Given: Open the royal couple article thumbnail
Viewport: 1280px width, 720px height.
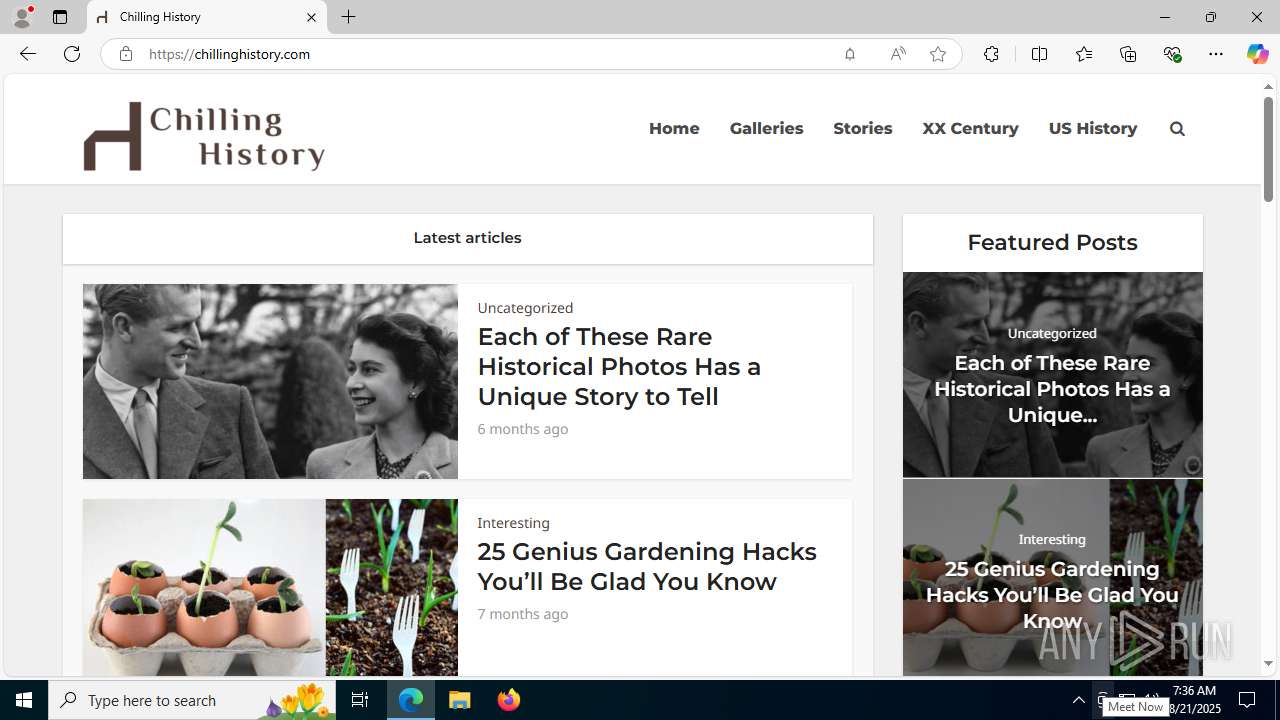Looking at the screenshot, I should 270,381.
